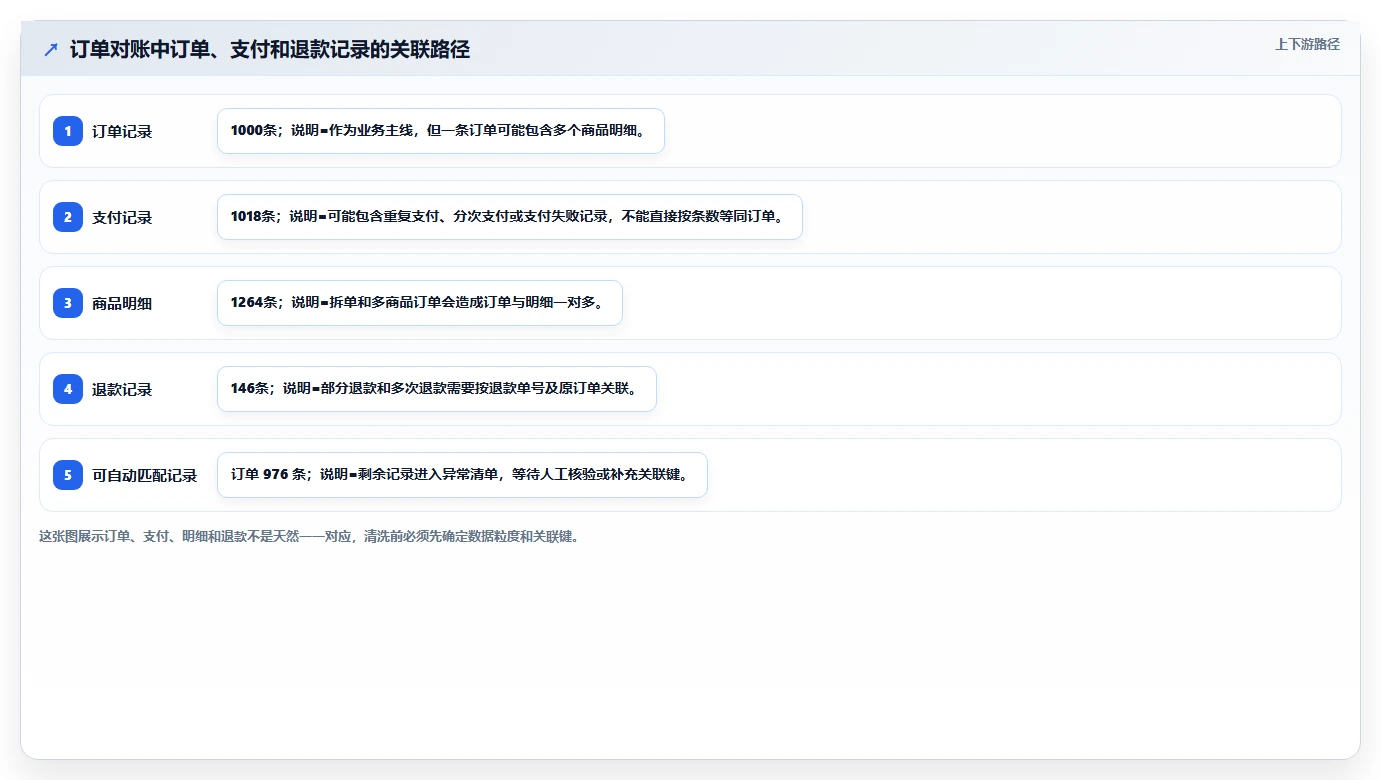Select the 可自动匹配记录 label
This screenshot has width=1381, height=780.
coord(145,476)
